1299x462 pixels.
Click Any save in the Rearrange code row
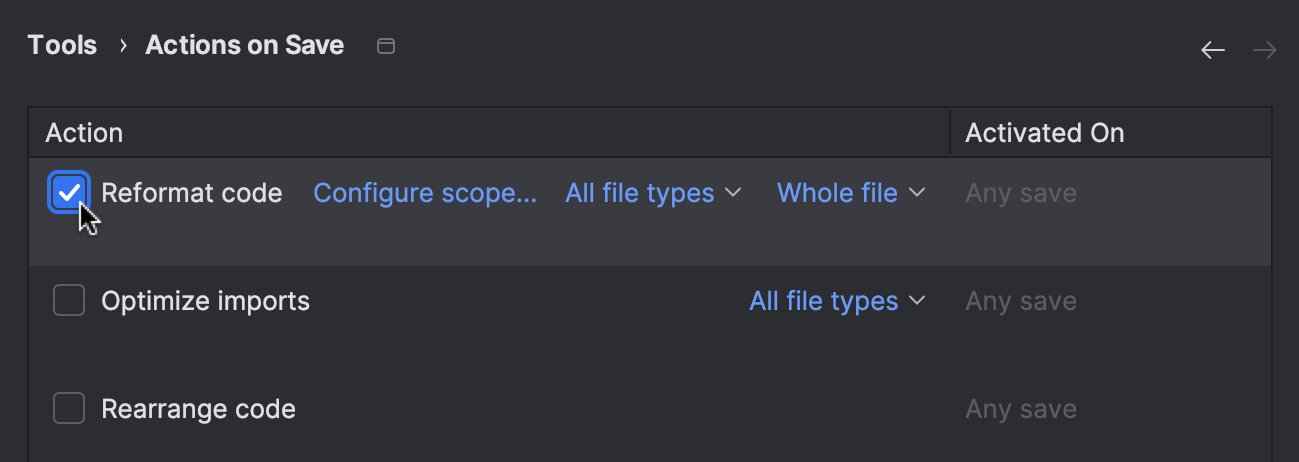tap(1021, 409)
